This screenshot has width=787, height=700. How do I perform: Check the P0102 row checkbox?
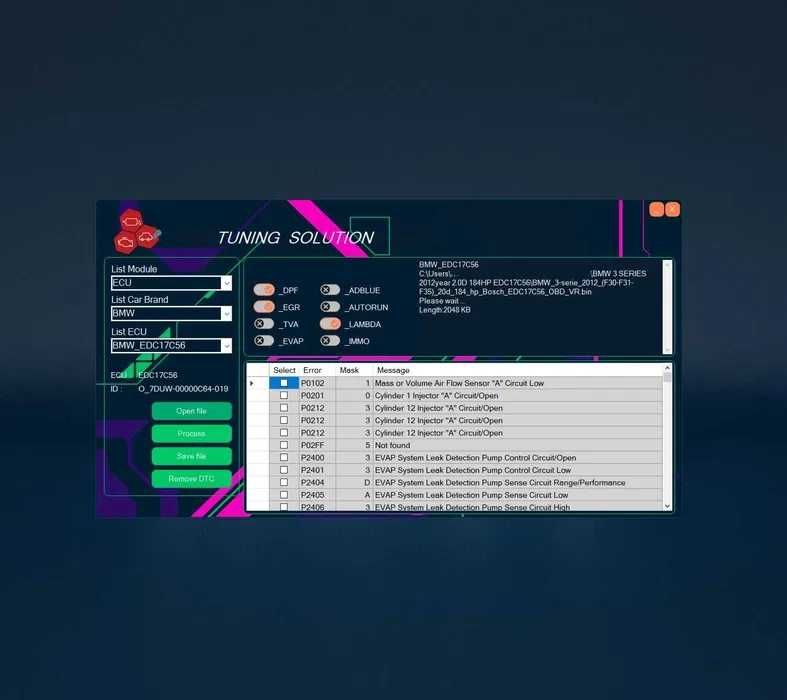284,383
